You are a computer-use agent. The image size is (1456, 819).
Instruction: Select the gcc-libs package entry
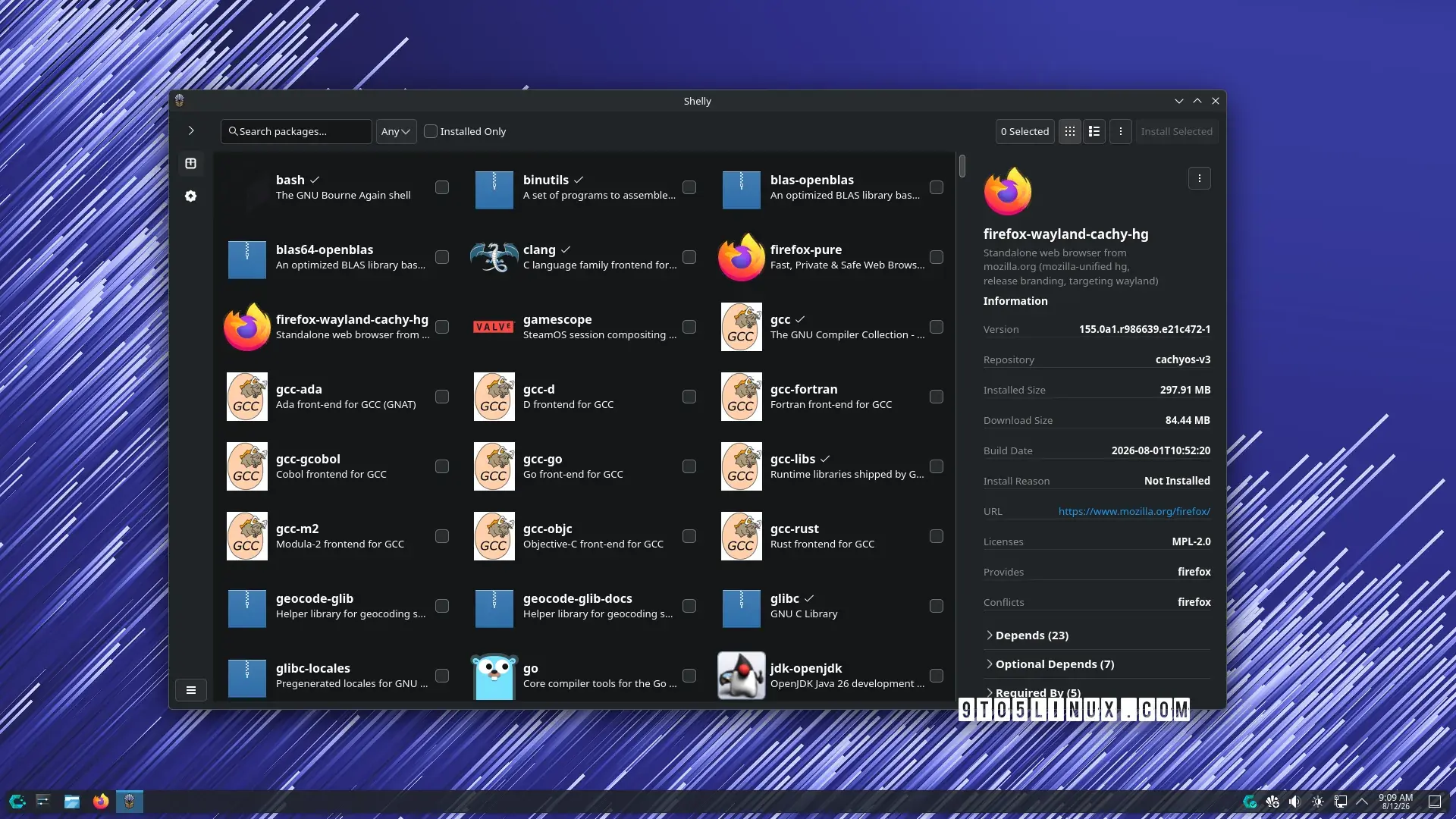pos(832,466)
